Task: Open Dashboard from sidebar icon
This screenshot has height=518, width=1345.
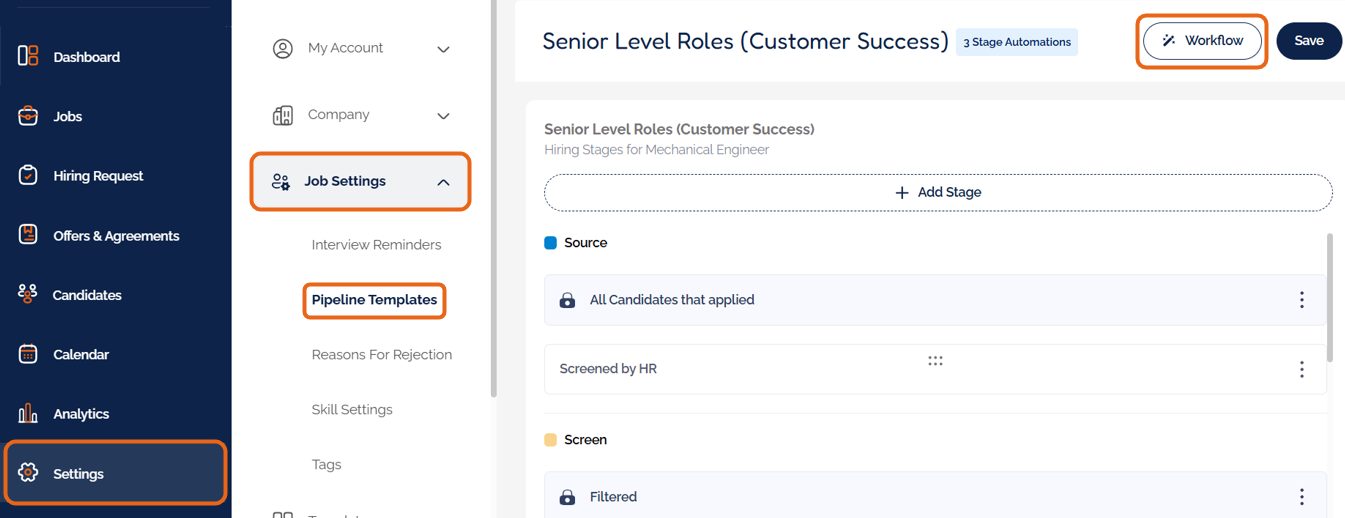Action: click(28, 56)
